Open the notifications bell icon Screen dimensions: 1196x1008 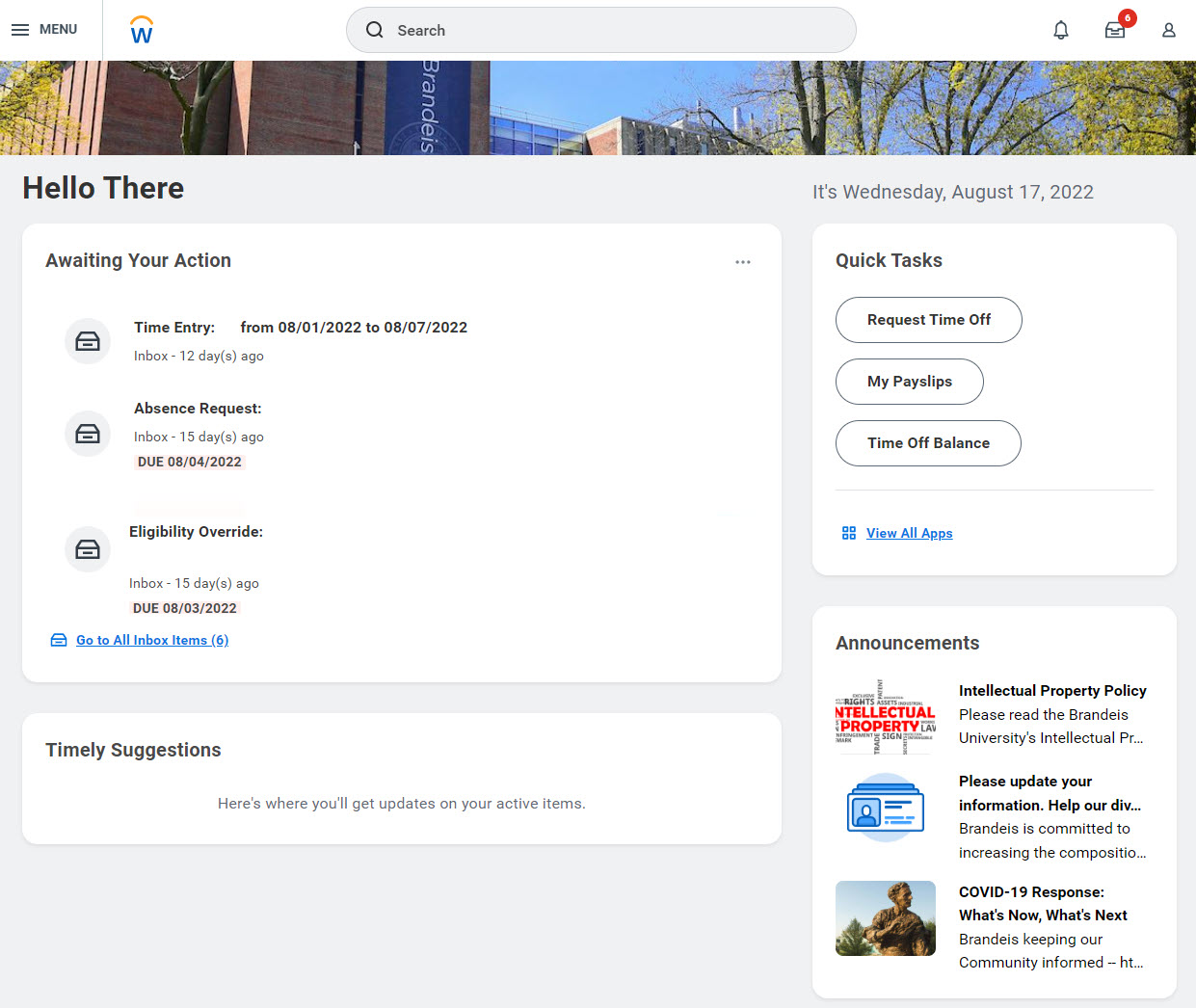click(x=1061, y=30)
